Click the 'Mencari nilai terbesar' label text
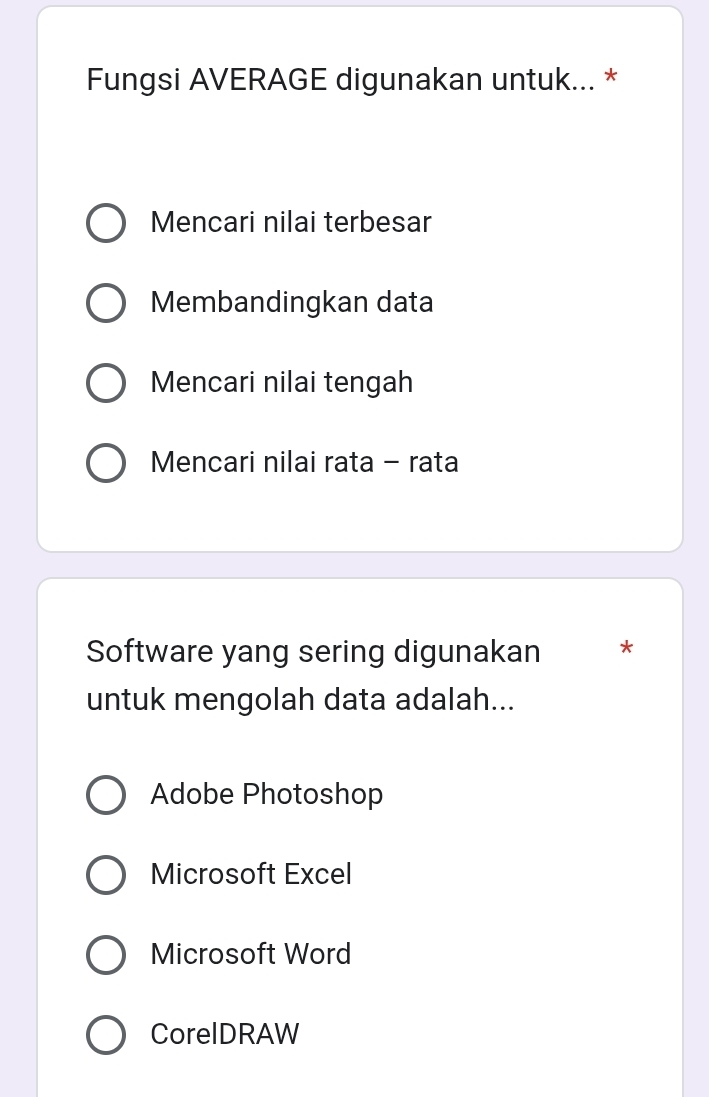Viewport: 709px width, 1097px height. point(291,222)
